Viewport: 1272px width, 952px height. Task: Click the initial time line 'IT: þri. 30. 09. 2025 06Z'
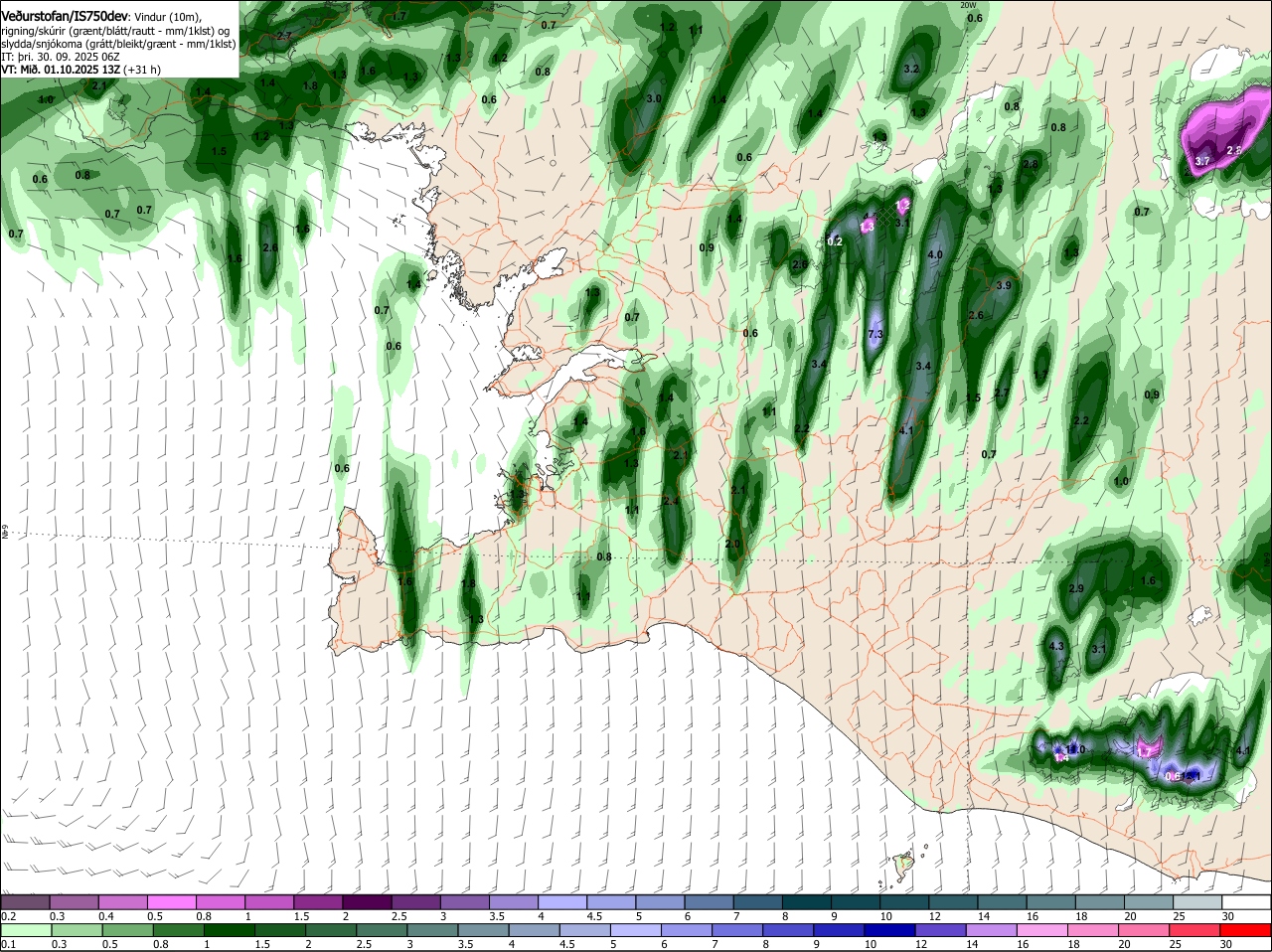(x=61, y=57)
